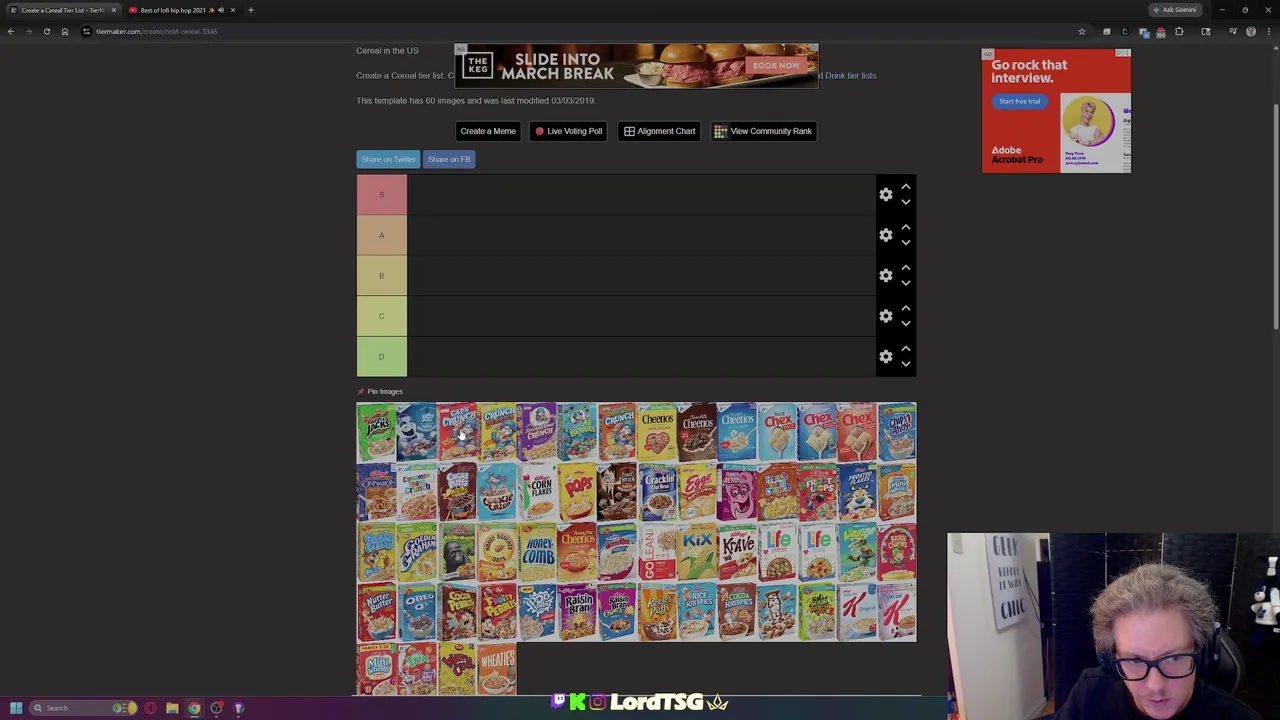This screenshot has width=1280, height=720.
Task: Open the Live Voting Poll
Action: [568, 131]
